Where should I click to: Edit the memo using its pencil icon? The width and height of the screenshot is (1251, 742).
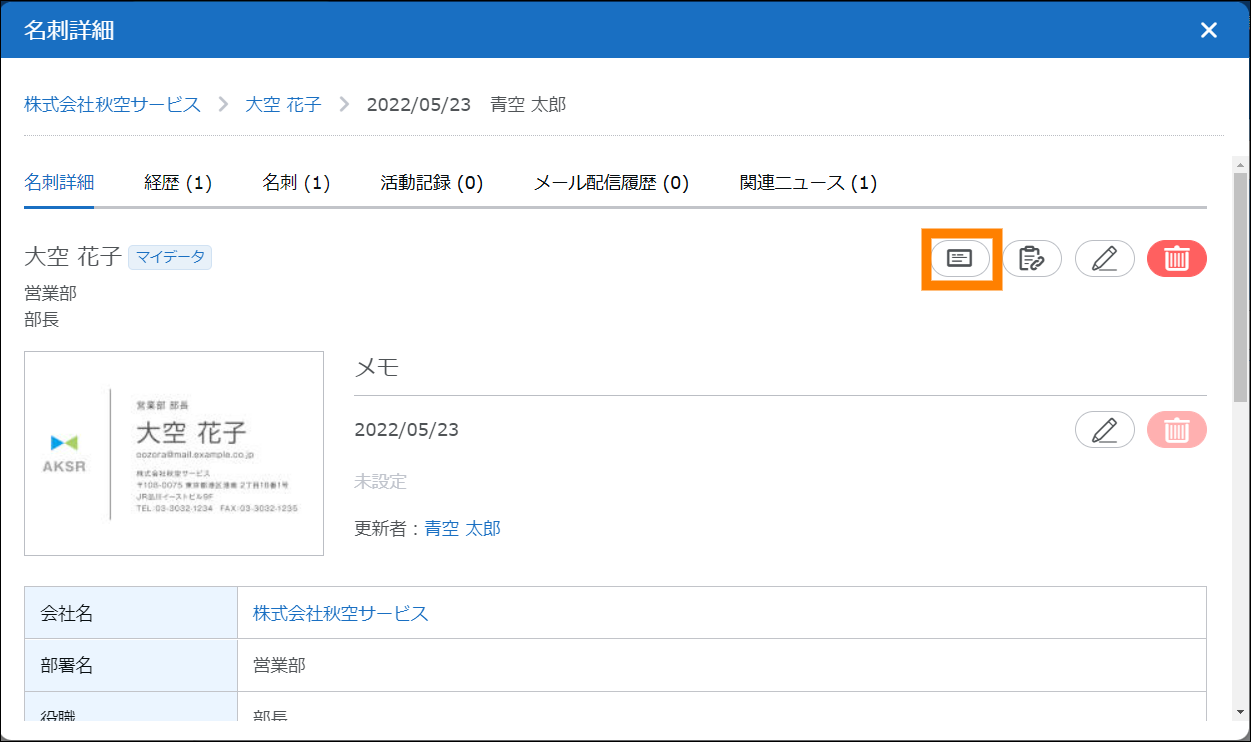click(1104, 430)
